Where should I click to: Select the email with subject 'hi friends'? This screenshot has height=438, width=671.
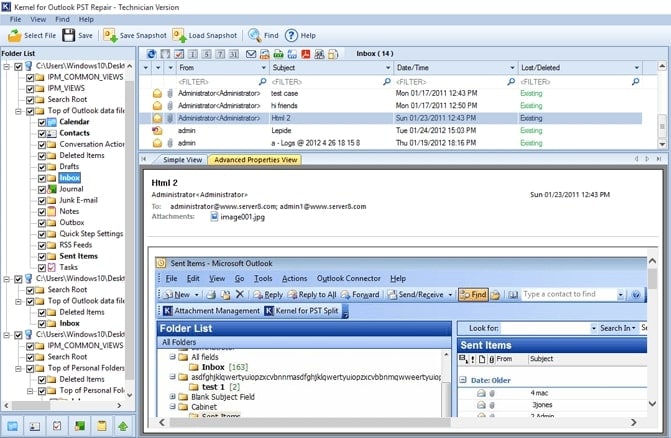pos(390,106)
